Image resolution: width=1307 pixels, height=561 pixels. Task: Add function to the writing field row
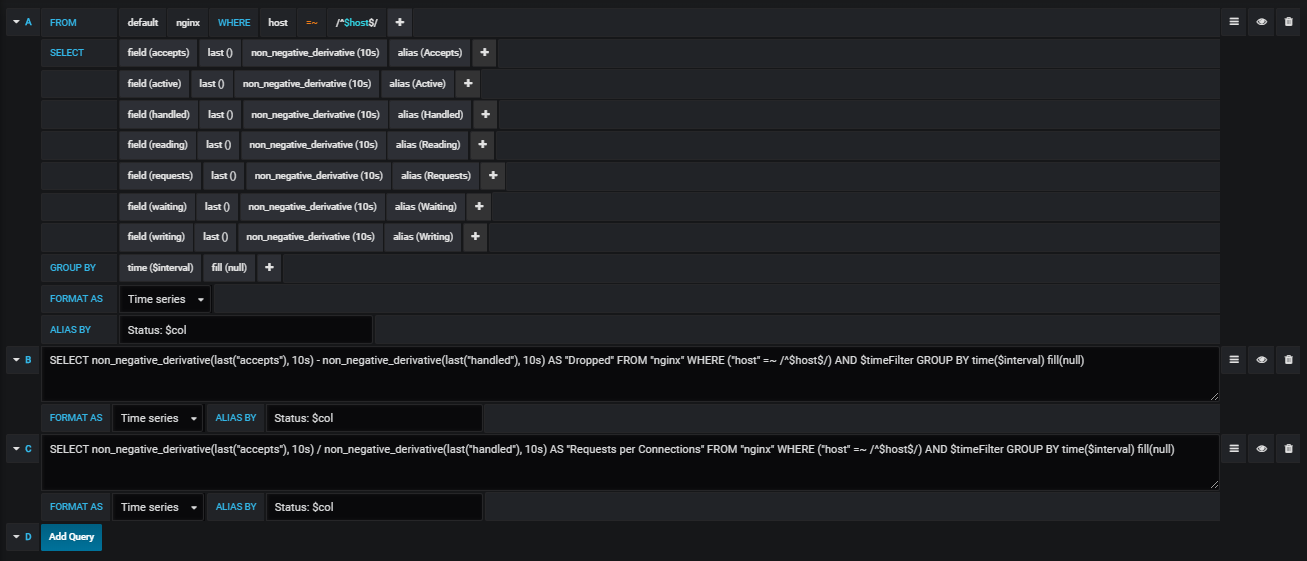click(475, 238)
